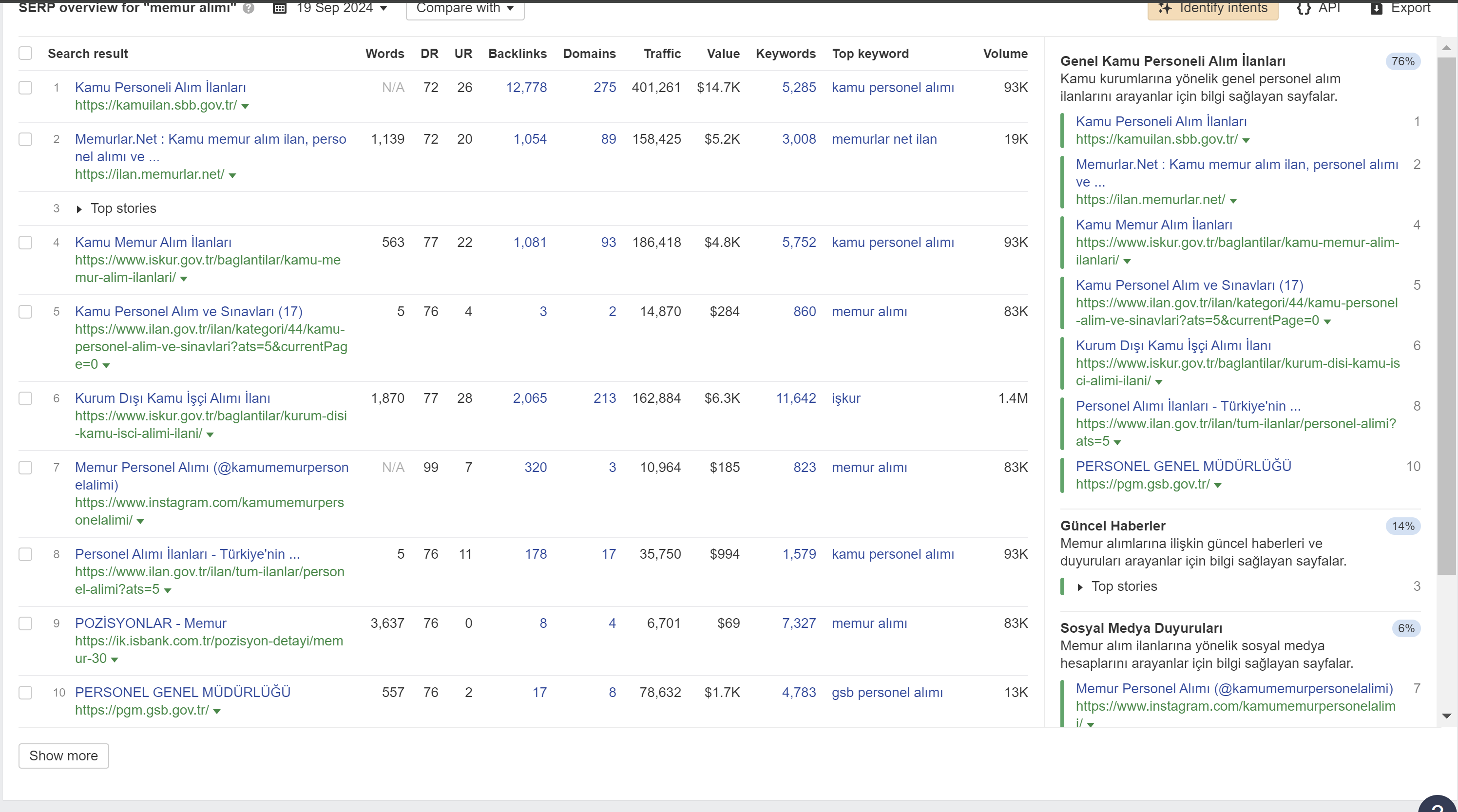Click the curly braces API icon
This screenshot has width=1458, height=812.
(1304, 8)
